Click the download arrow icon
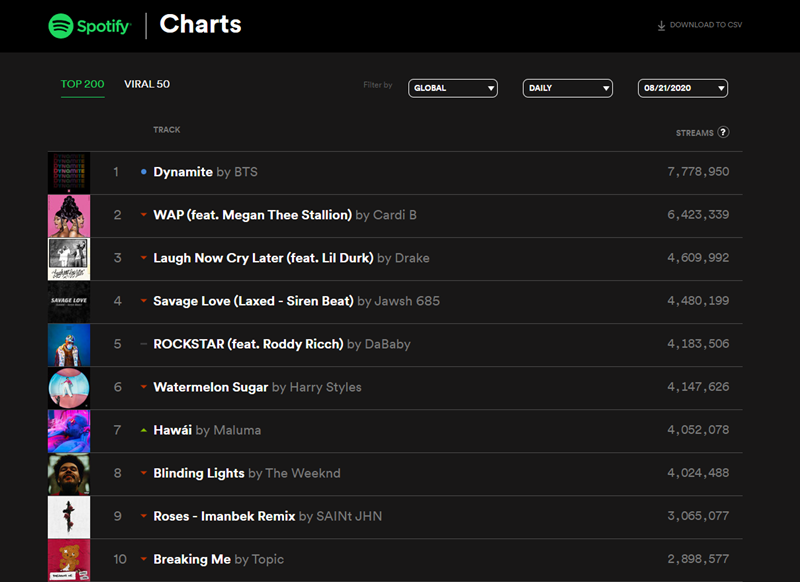The image size is (800, 582). (661, 26)
